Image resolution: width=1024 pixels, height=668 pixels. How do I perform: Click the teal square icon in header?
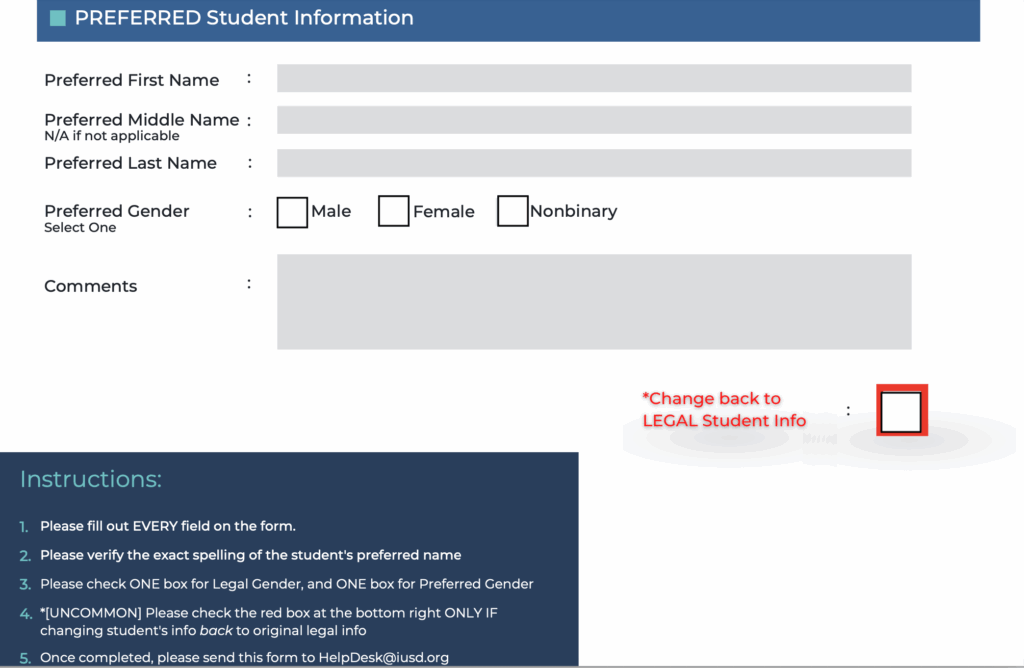click(57, 18)
